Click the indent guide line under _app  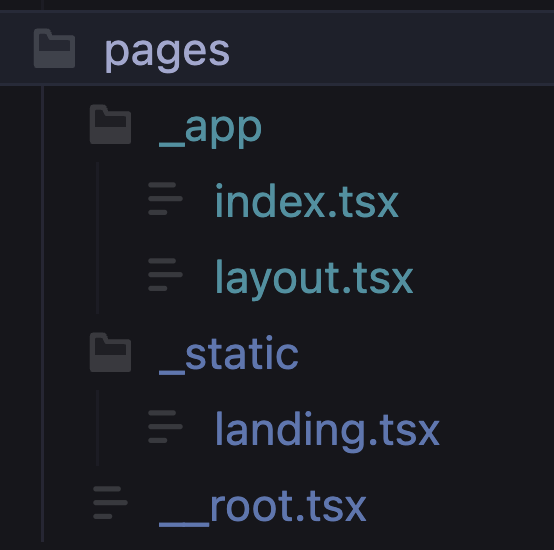tap(98, 238)
